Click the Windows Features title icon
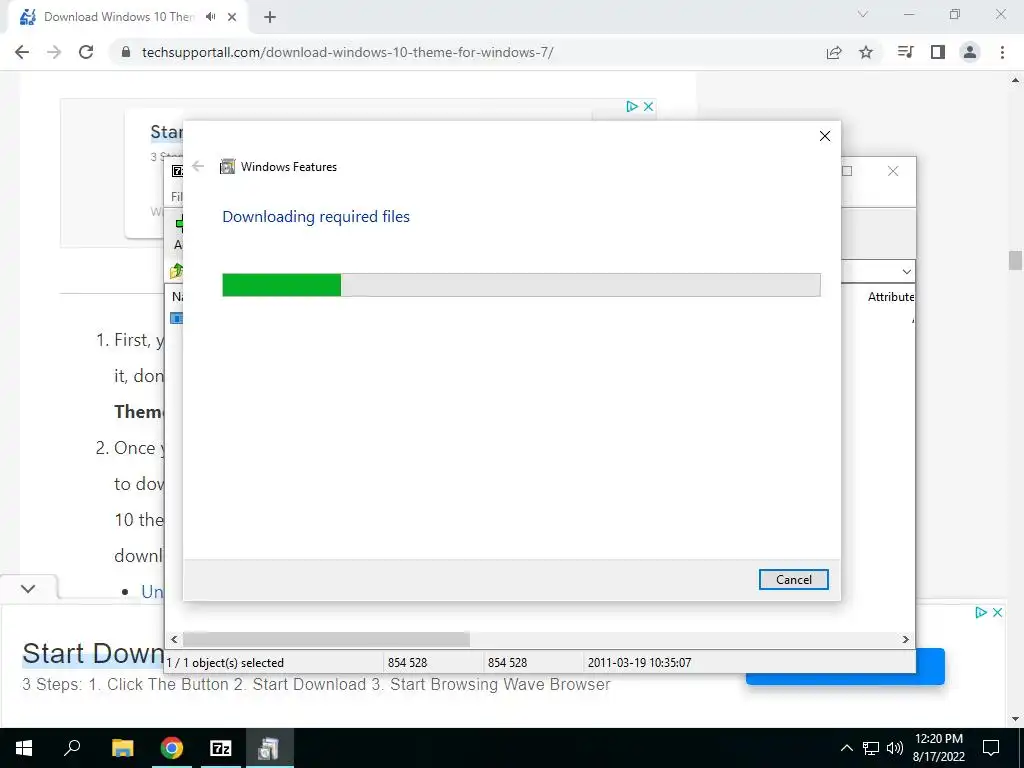 [227, 167]
